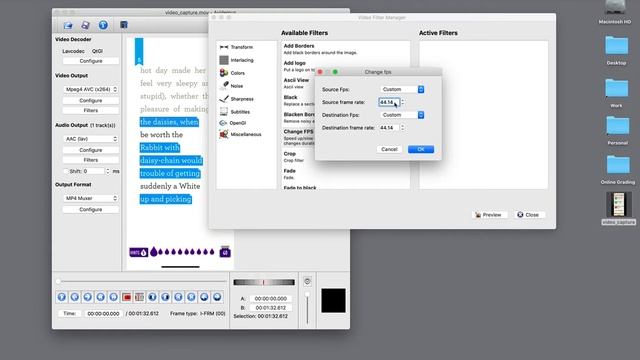This screenshot has height=360, width=640.
Task: Jump to the next keyframe
Action: click(x=113, y=297)
